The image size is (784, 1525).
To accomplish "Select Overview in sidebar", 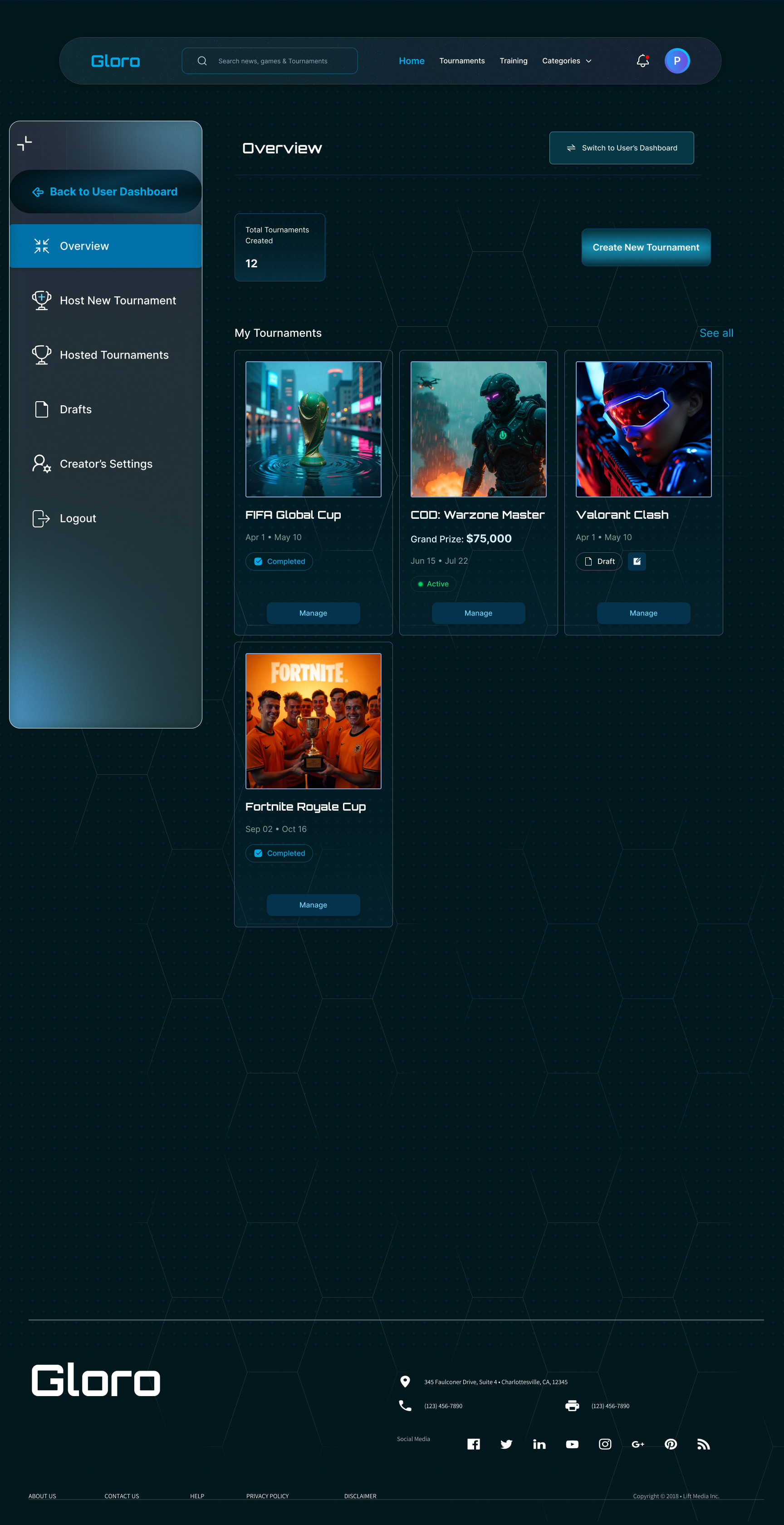I will (x=106, y=246).
